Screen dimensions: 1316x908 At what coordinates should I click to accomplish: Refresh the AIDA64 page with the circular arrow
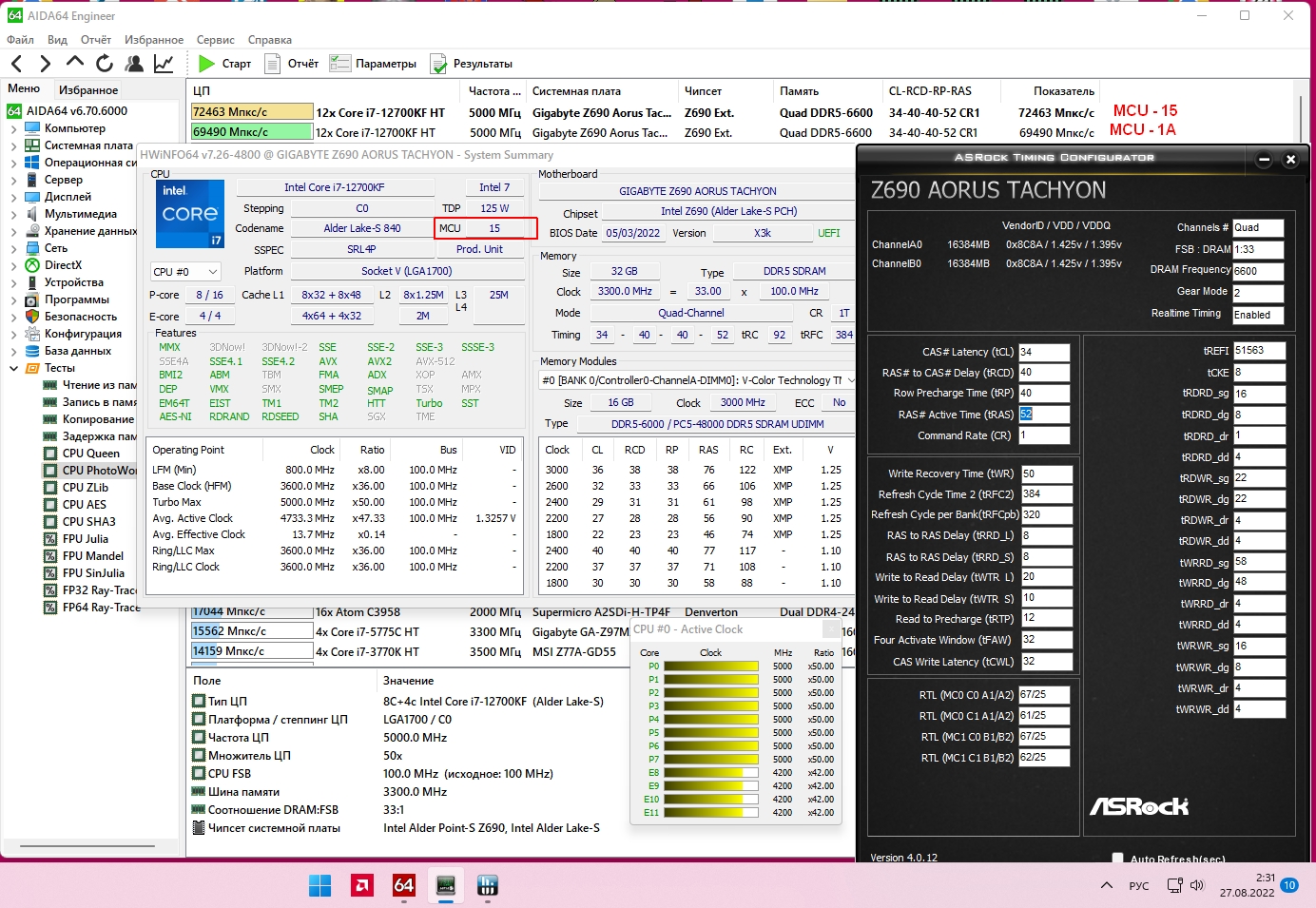105,64
